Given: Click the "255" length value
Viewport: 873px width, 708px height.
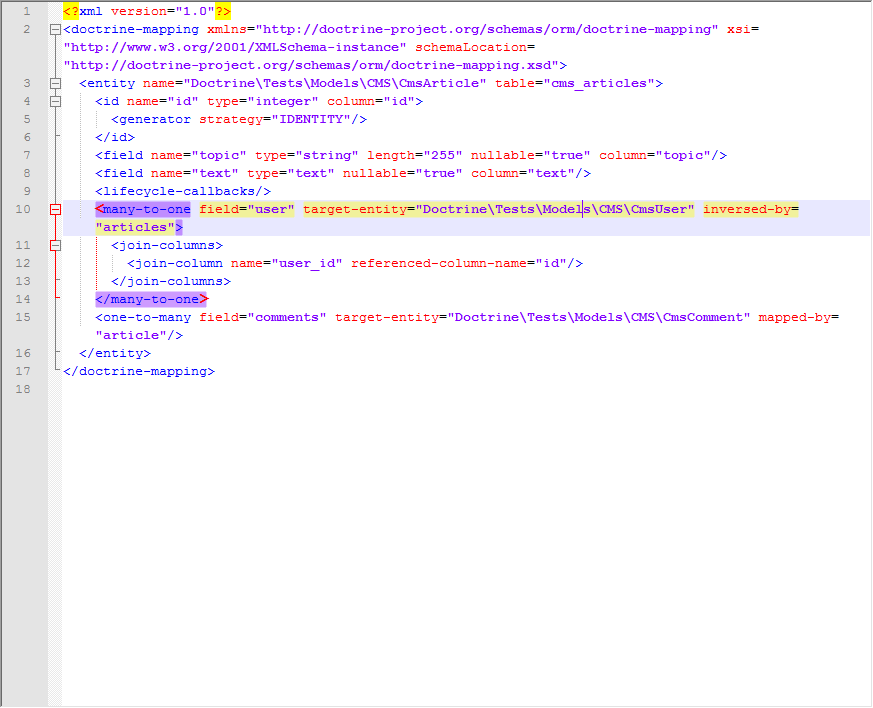Looking at the screenshot, I should point(443,155).
